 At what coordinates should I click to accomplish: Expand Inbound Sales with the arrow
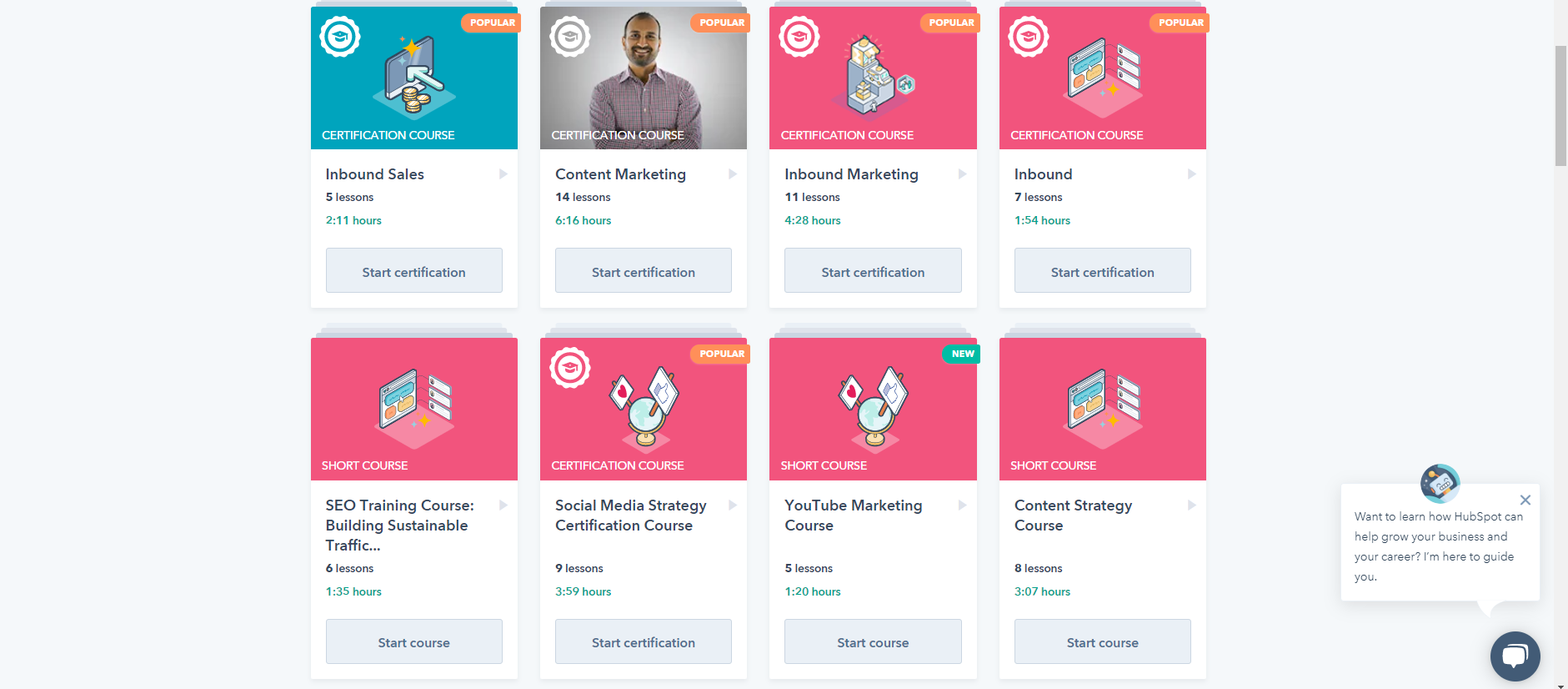(x=503, y=174)
